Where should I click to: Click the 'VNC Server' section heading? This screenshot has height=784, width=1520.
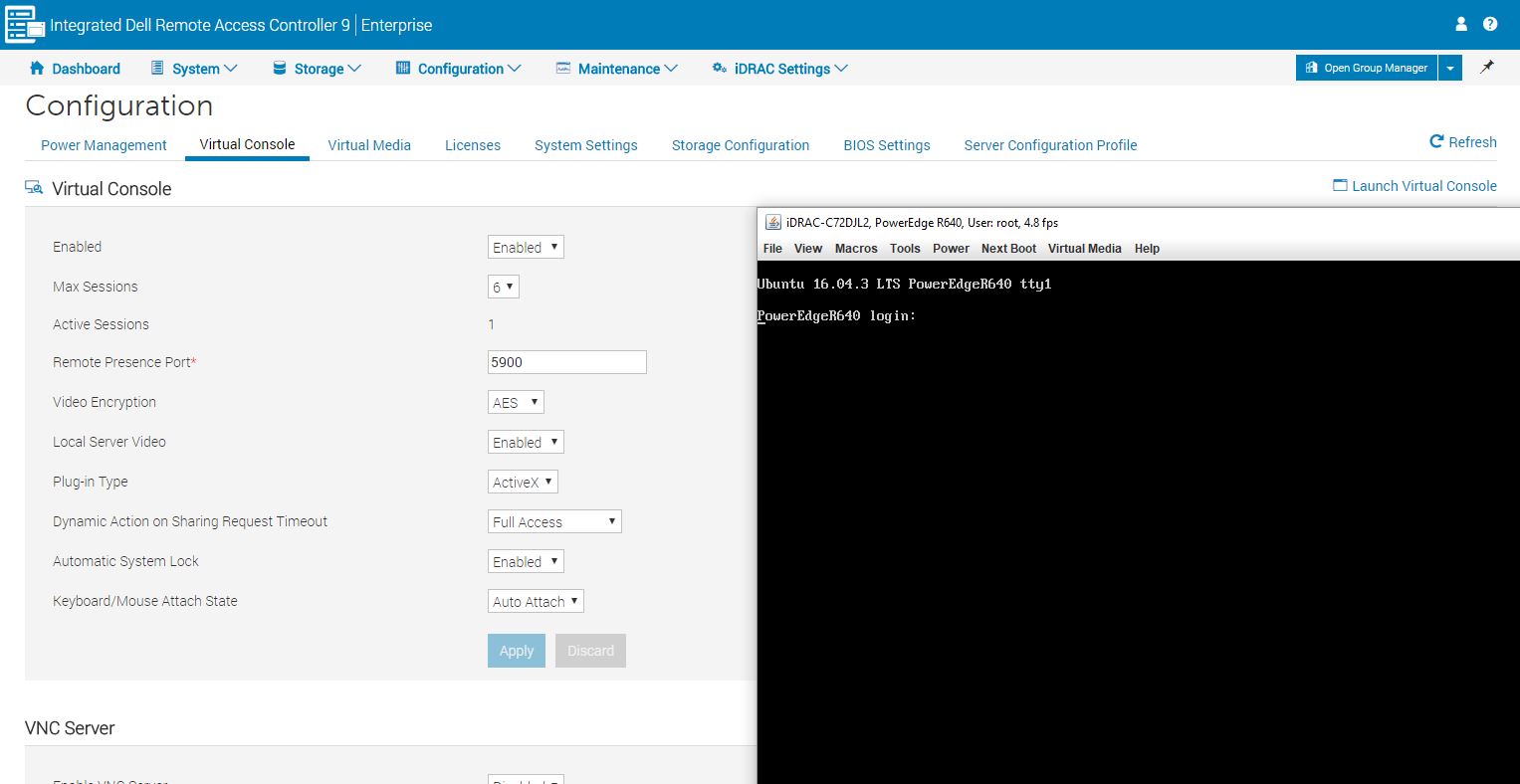click(x=70, y=728)
